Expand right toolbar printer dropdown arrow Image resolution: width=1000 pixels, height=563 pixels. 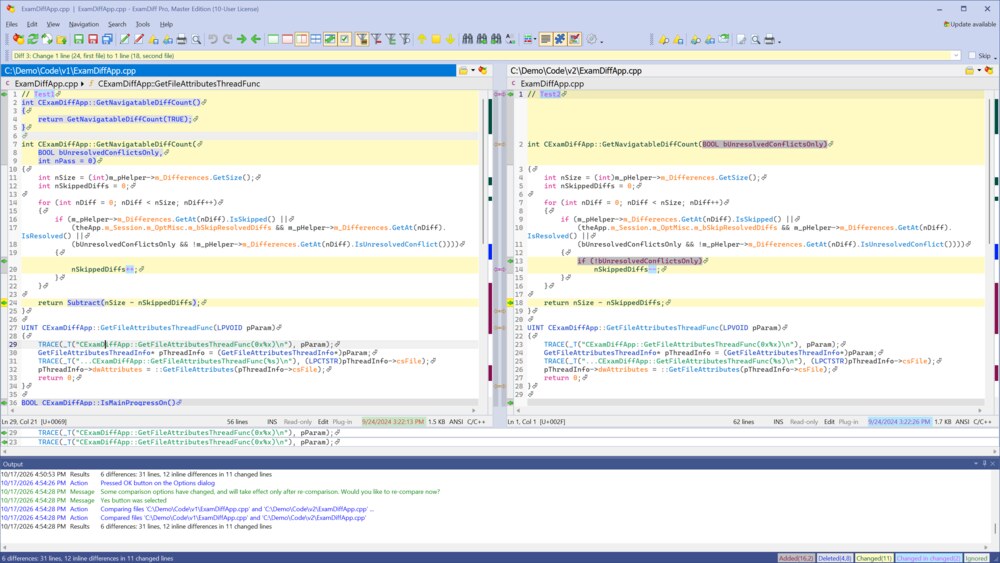tap(779, 41)
